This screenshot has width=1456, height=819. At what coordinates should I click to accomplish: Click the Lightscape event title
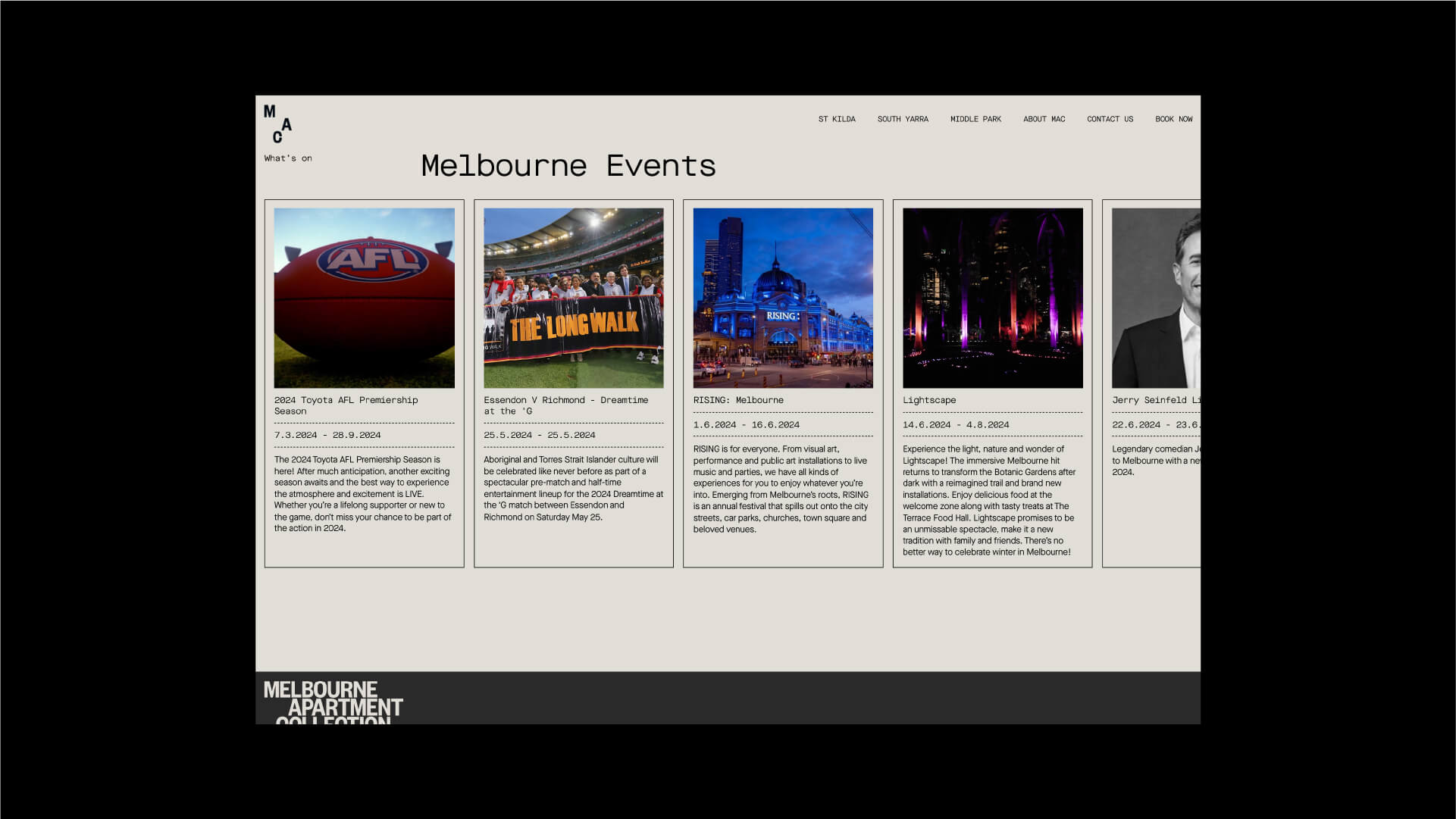pos(929,400)
